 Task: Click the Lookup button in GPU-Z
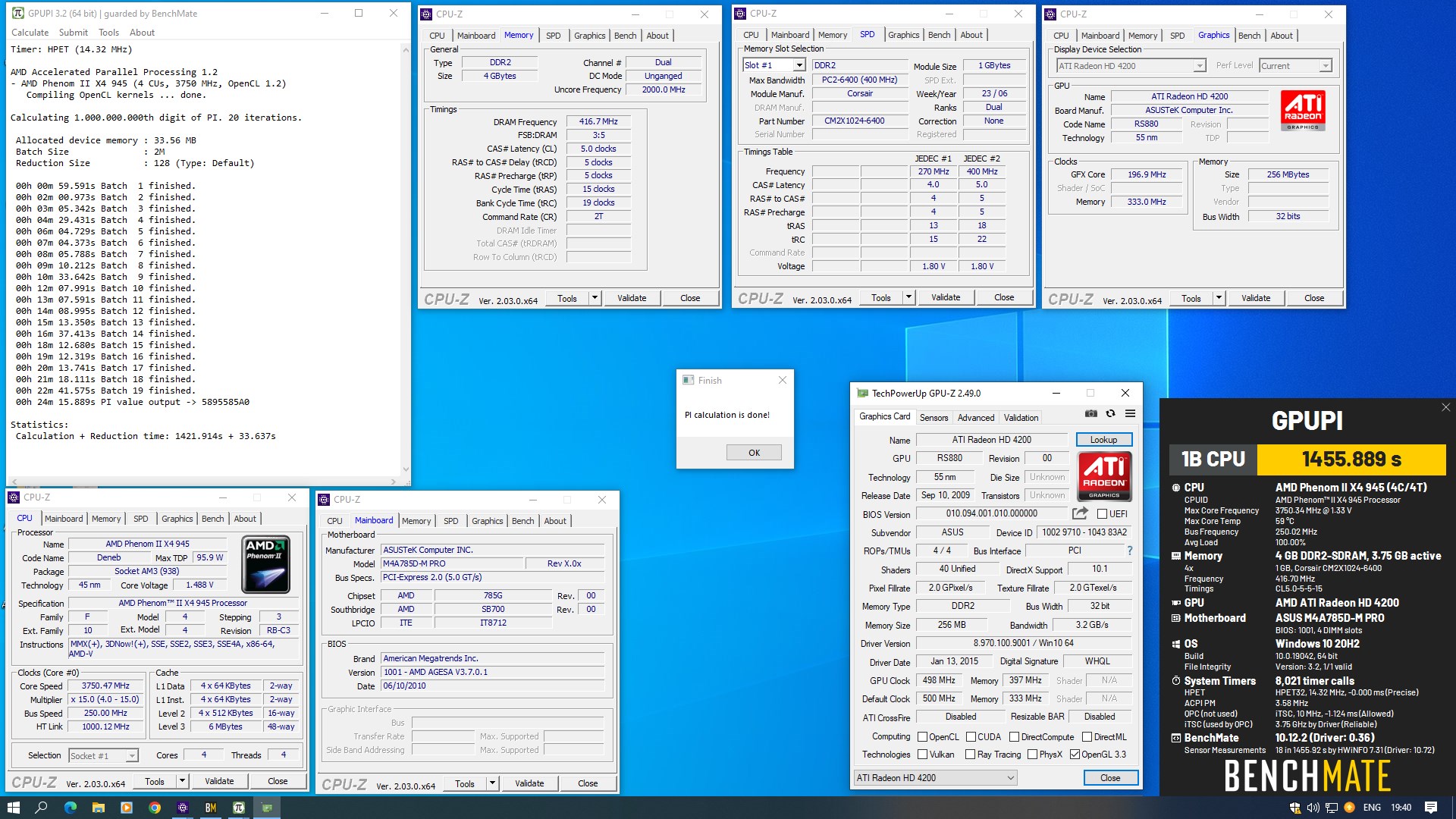pos(1103,440)
